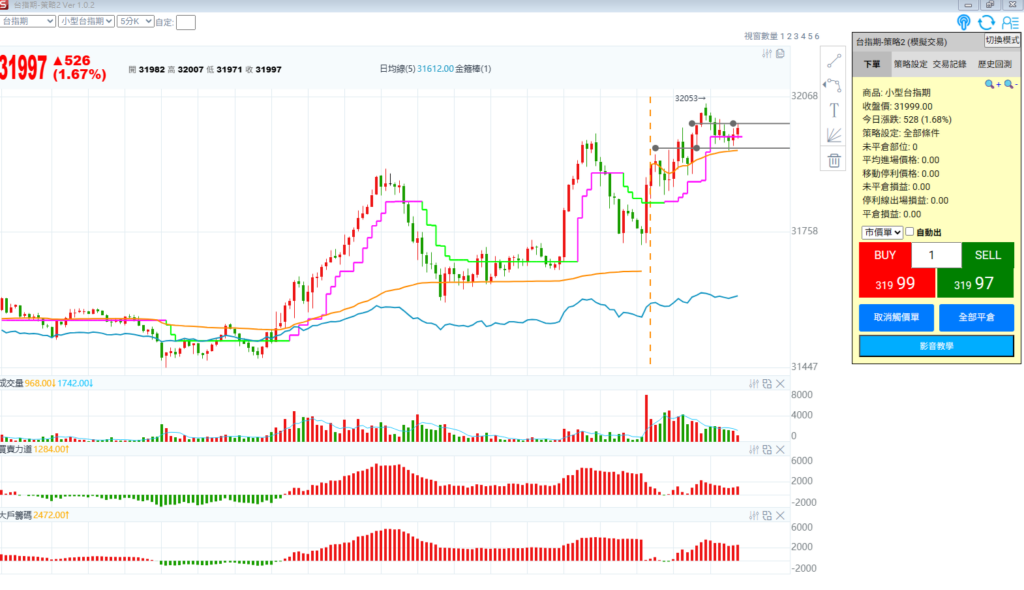Click the blue refresh arrows icon
The image size is (1024, 590).
(x=986, y=22)
